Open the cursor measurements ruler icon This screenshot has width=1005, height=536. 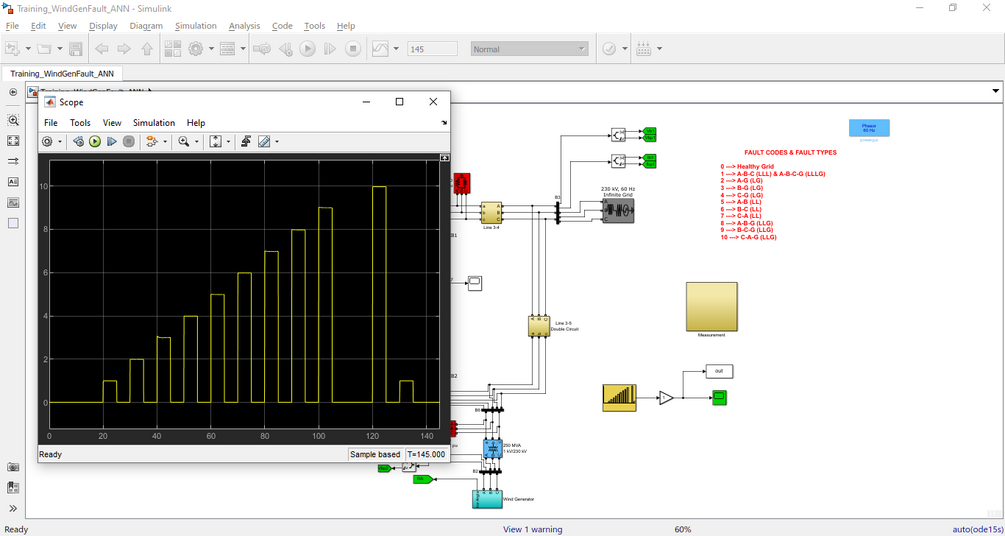coord(265,142)
